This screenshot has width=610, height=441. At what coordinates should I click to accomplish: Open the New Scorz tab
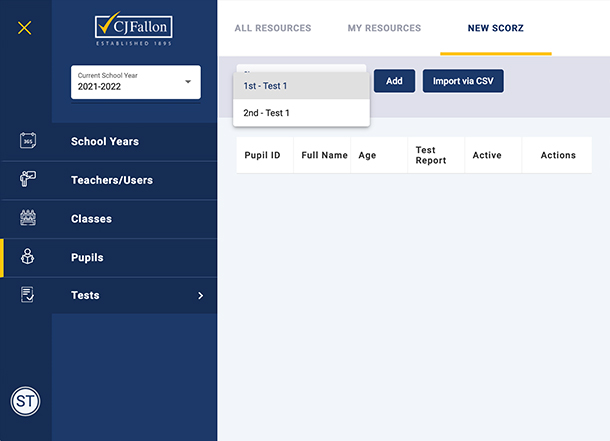[x=496, y=28]
